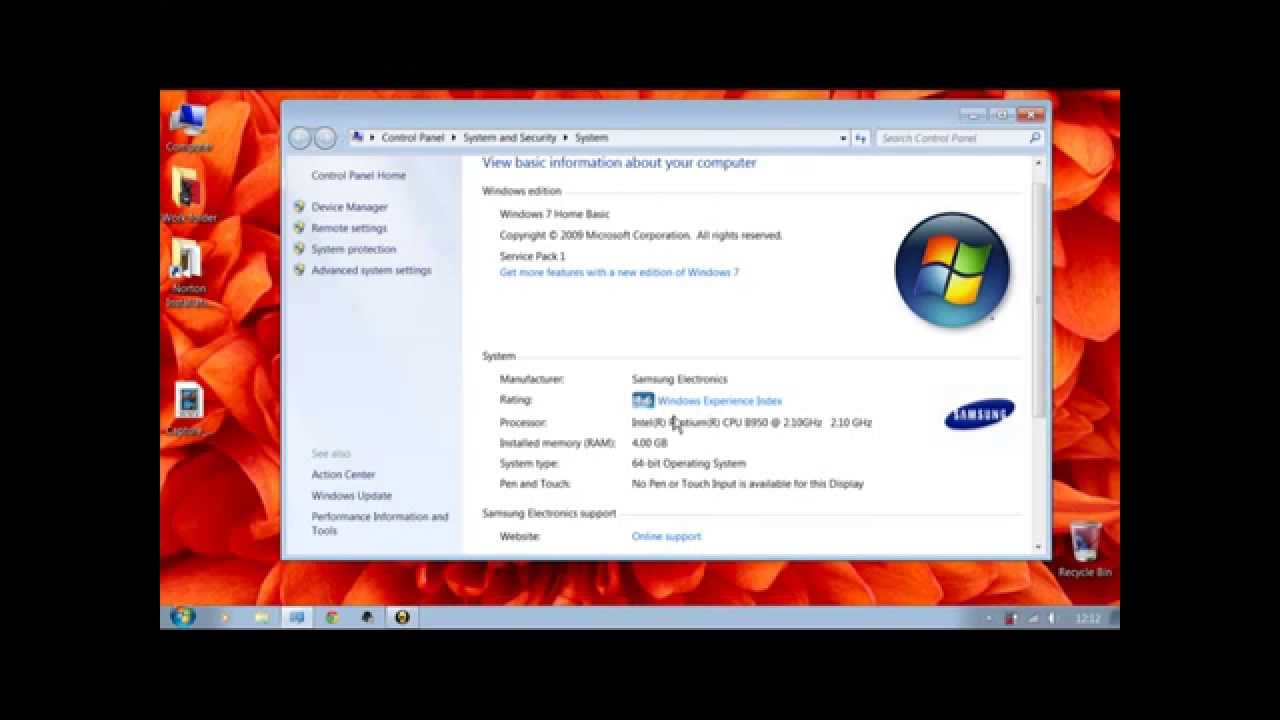Open Action Center under See also

click(343, 475)
